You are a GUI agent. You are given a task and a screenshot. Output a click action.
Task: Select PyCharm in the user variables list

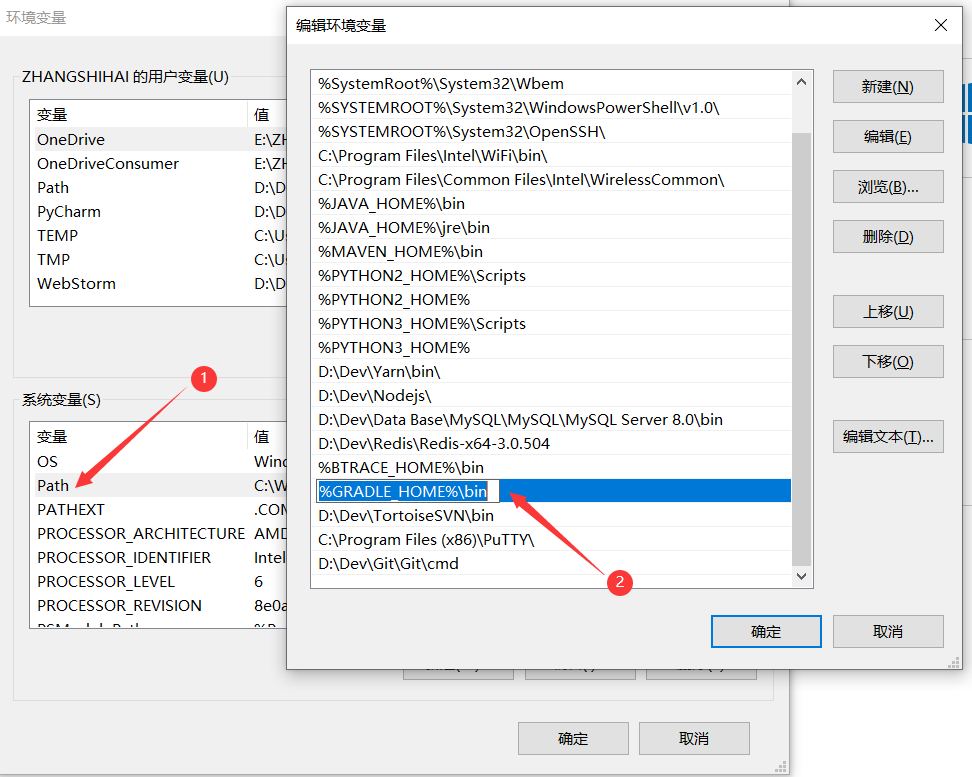[x=69, y=212]
